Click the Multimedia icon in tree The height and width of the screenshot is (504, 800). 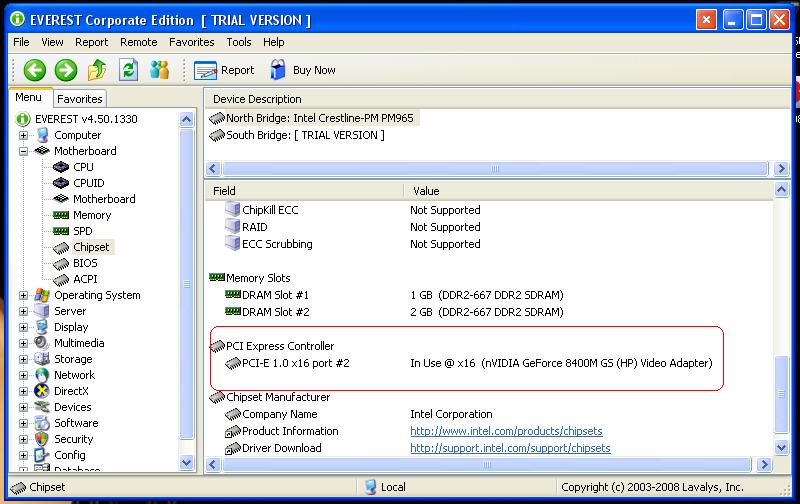[42, 343]
